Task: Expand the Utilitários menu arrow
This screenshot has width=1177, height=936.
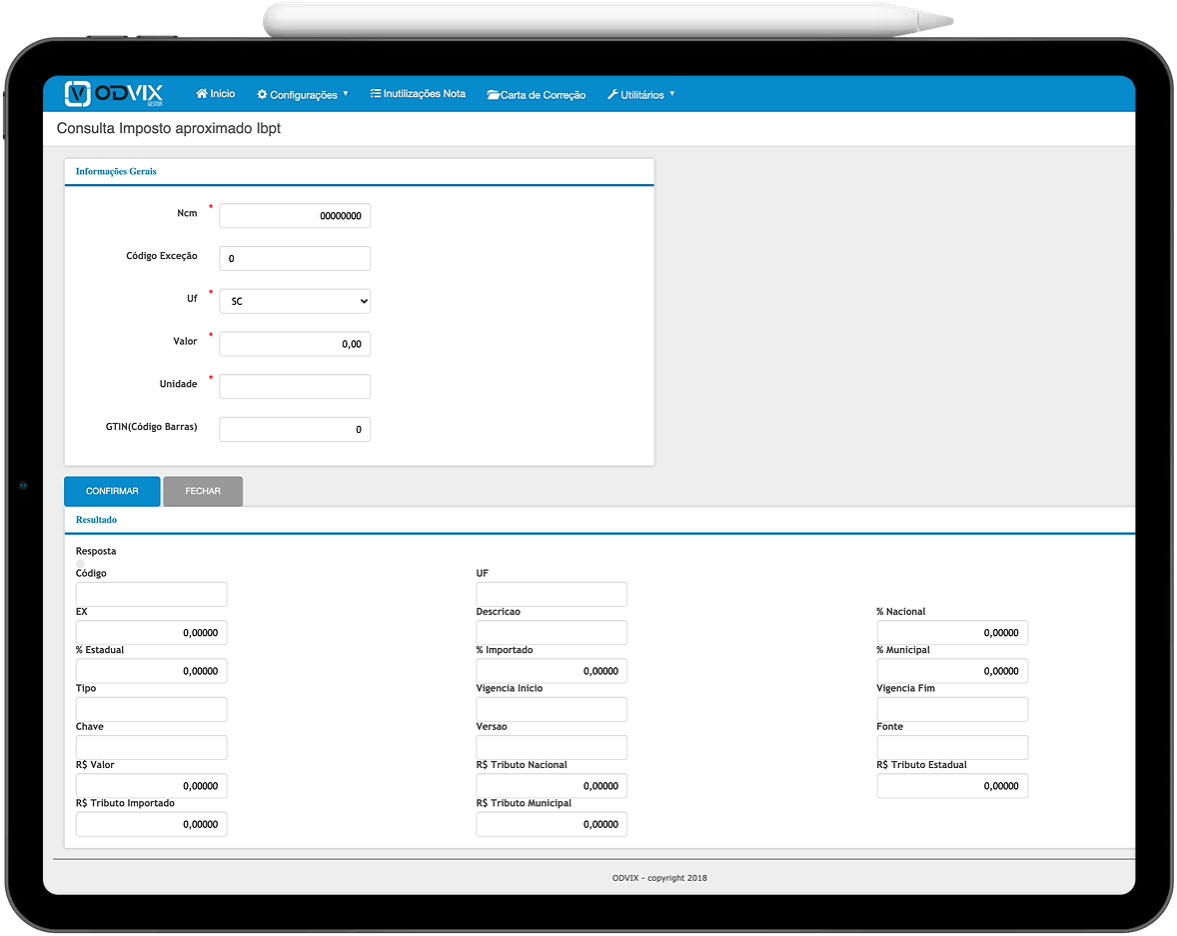Action: tap(672, 94)
